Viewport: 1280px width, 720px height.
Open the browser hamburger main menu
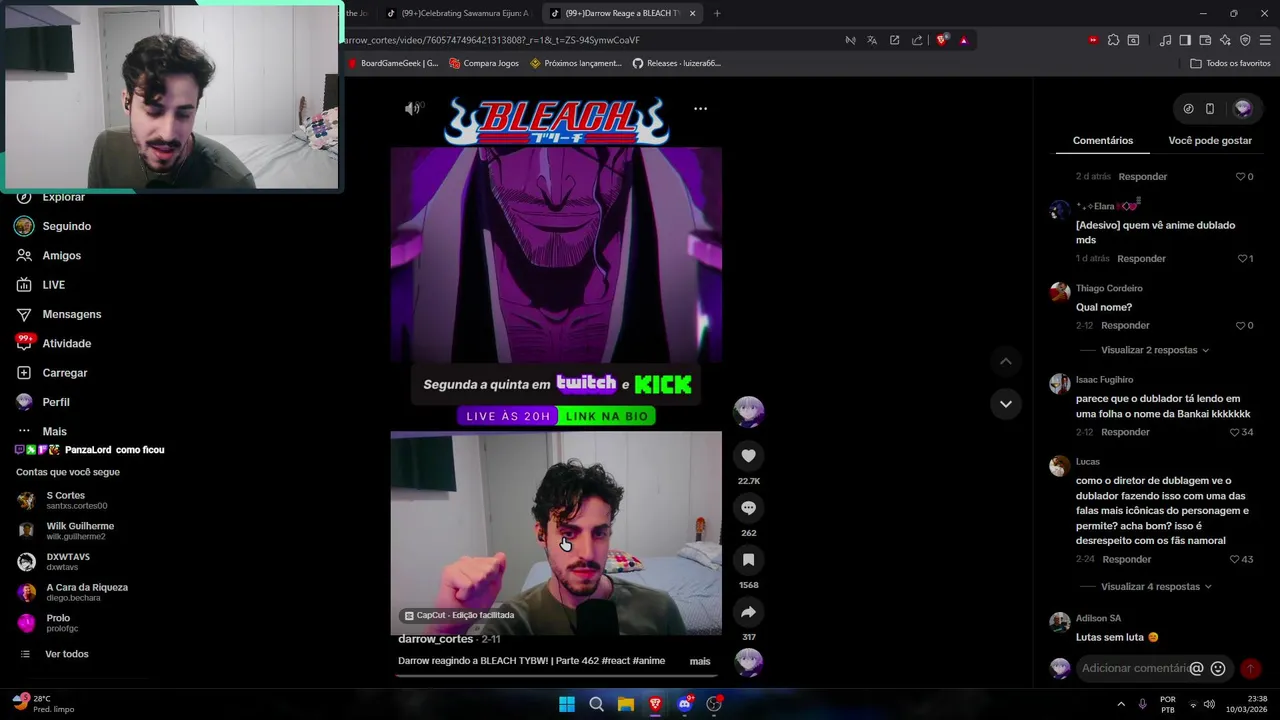(x=1266, y=40)
